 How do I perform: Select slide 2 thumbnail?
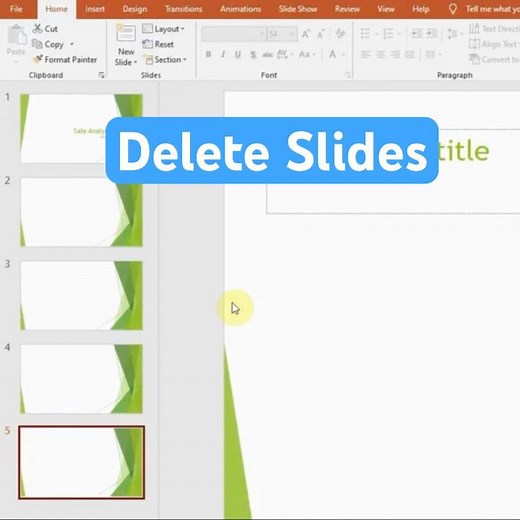point(81,212)
